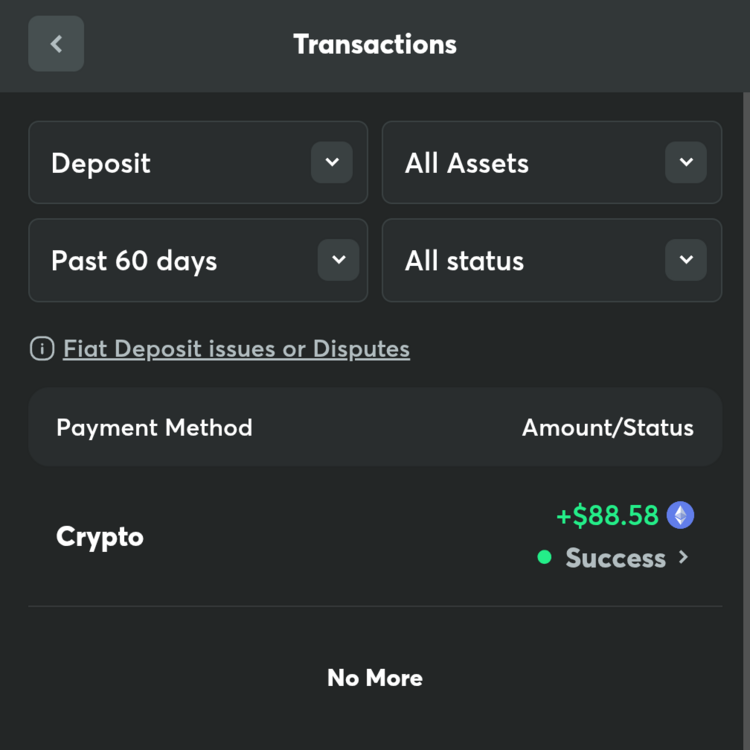Click the Ethereum coin icon
The image size is (750, 750).
click(x=681, y=515)
